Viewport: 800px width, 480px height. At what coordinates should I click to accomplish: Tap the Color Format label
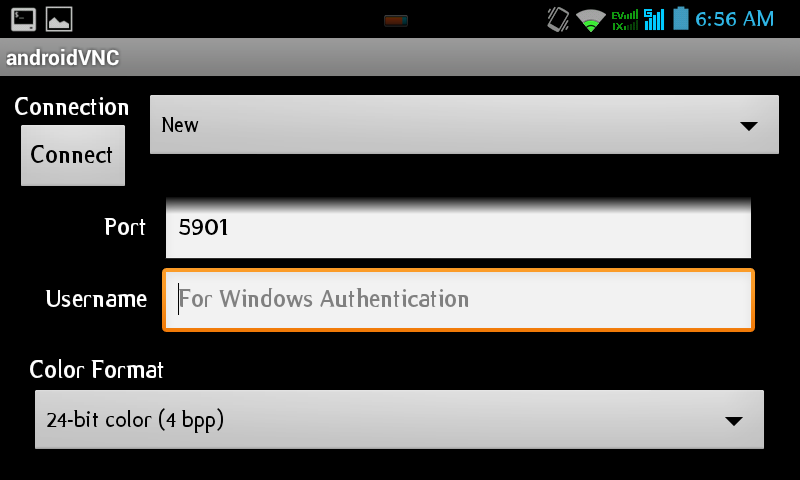coord(96,369)
